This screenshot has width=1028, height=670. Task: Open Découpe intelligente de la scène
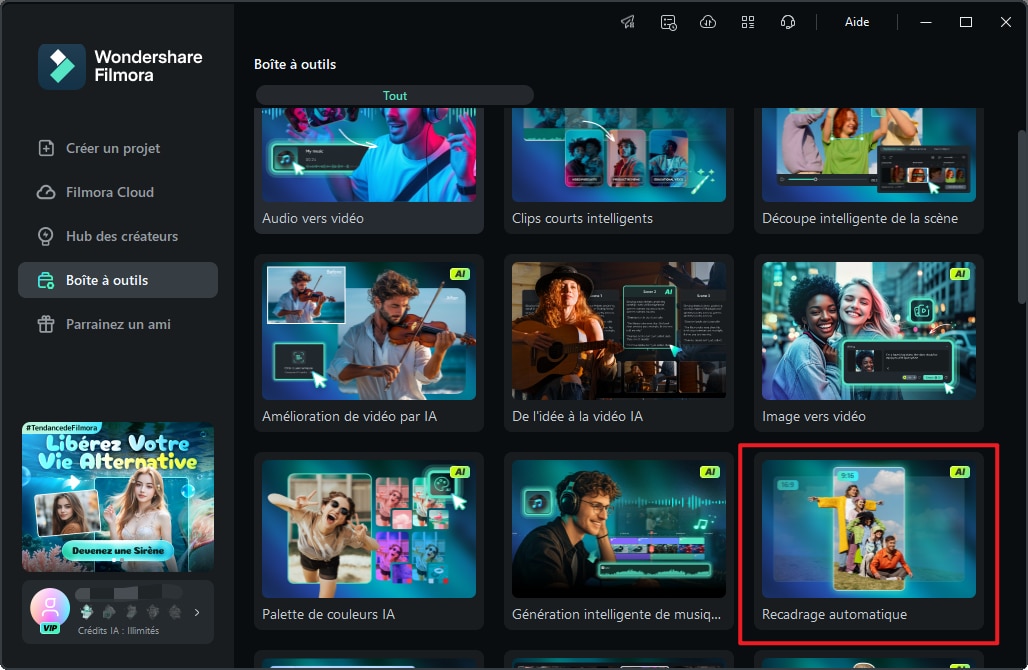coord(869,170)
